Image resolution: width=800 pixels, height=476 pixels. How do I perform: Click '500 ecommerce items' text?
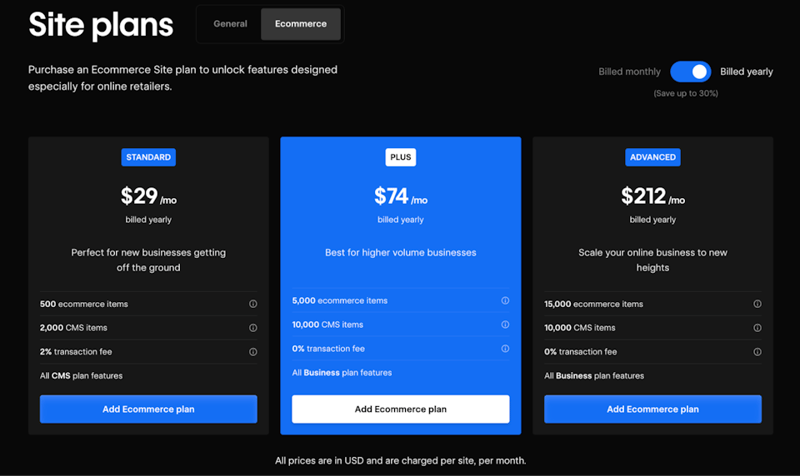click(x=84, y=304)
